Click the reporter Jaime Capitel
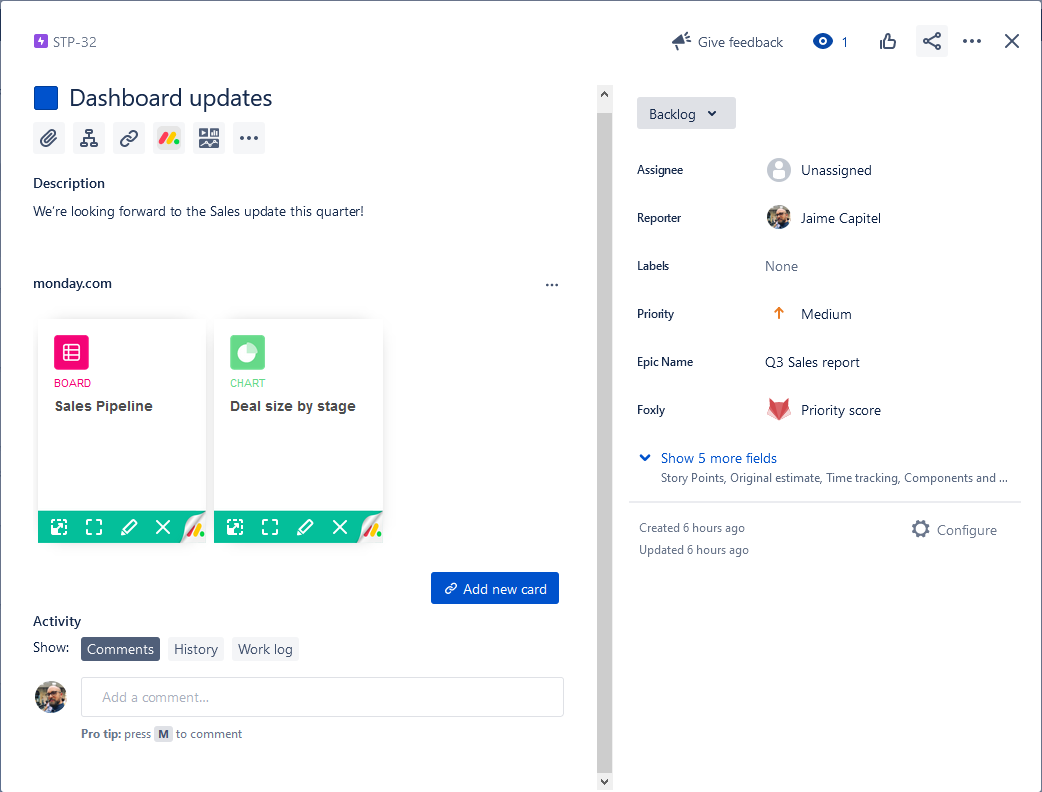The width and height of the screenshot is (1042, 792). click(x=823, y=218)
